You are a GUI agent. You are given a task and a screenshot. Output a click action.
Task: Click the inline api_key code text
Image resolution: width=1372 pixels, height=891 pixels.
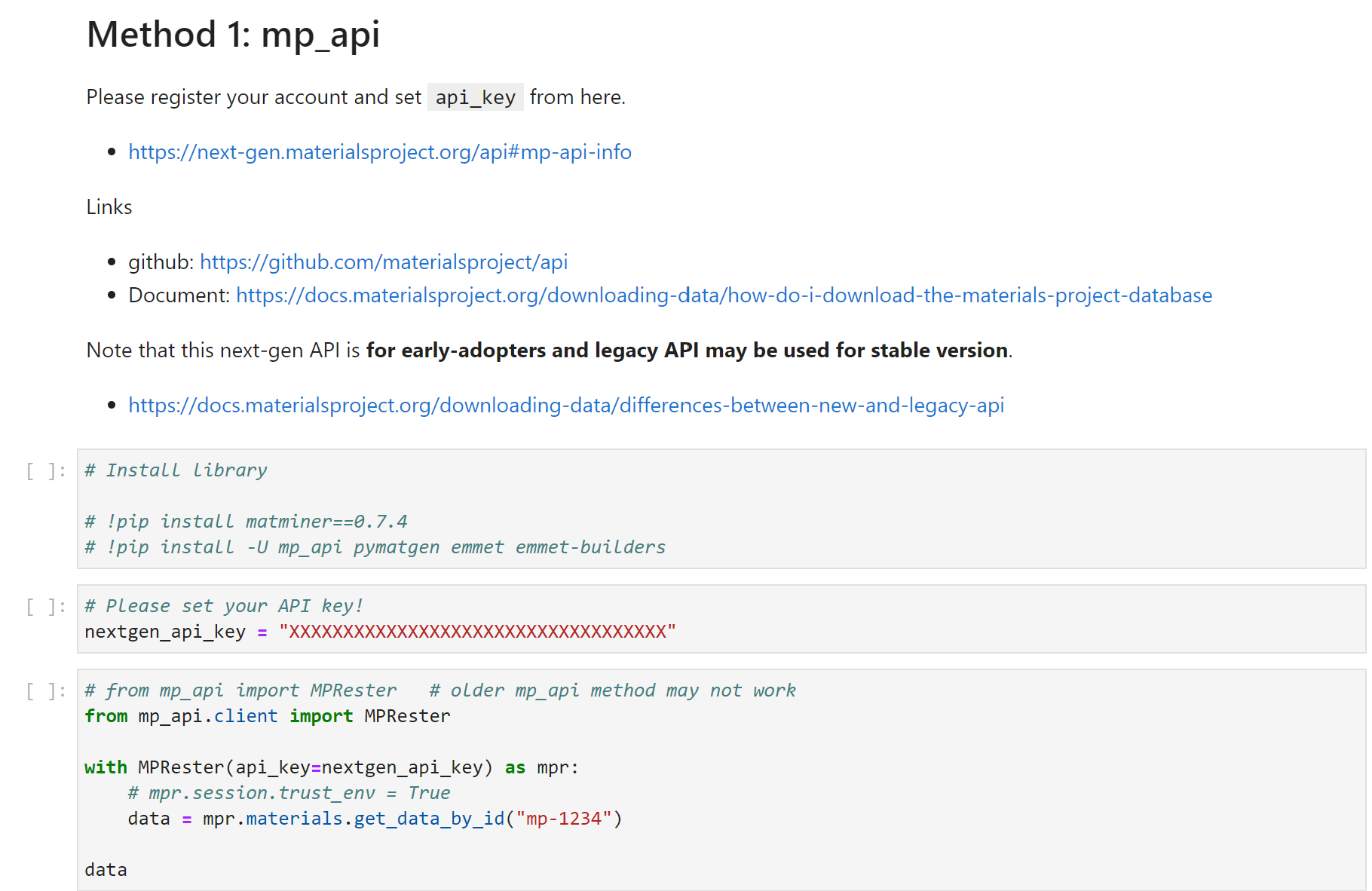click(475, 98)
